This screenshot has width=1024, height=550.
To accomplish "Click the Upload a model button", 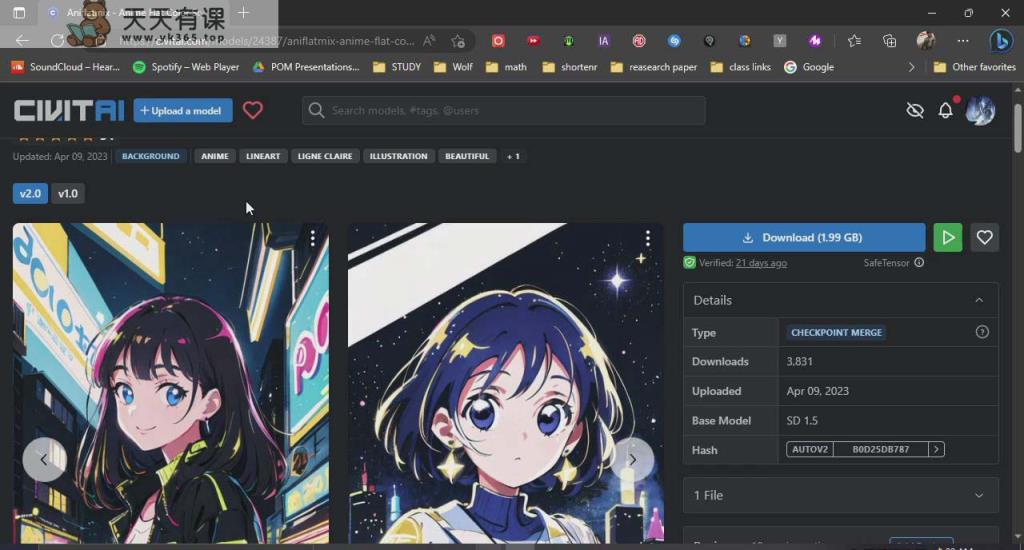I will (183, 110).
